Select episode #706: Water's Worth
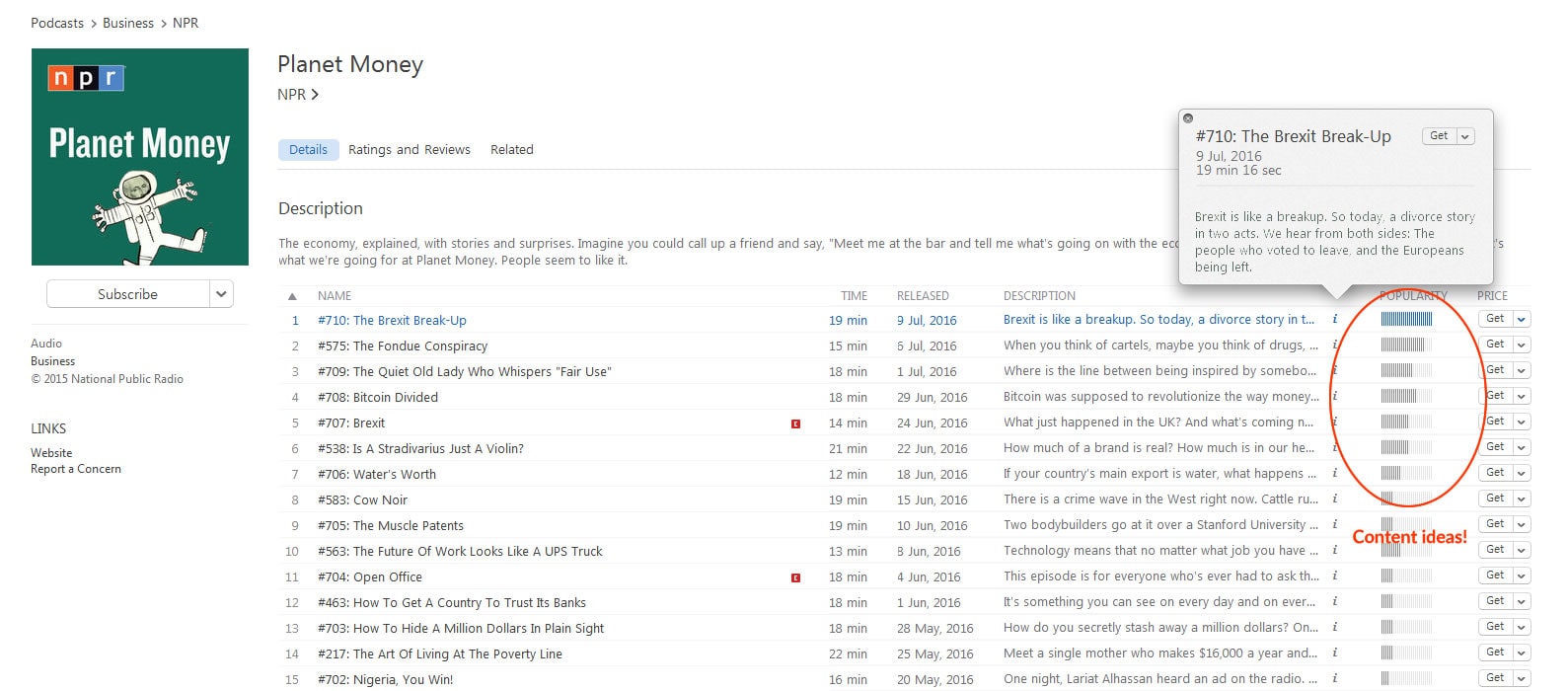The width and height of the screenshot is (1568, 691). 377,474
